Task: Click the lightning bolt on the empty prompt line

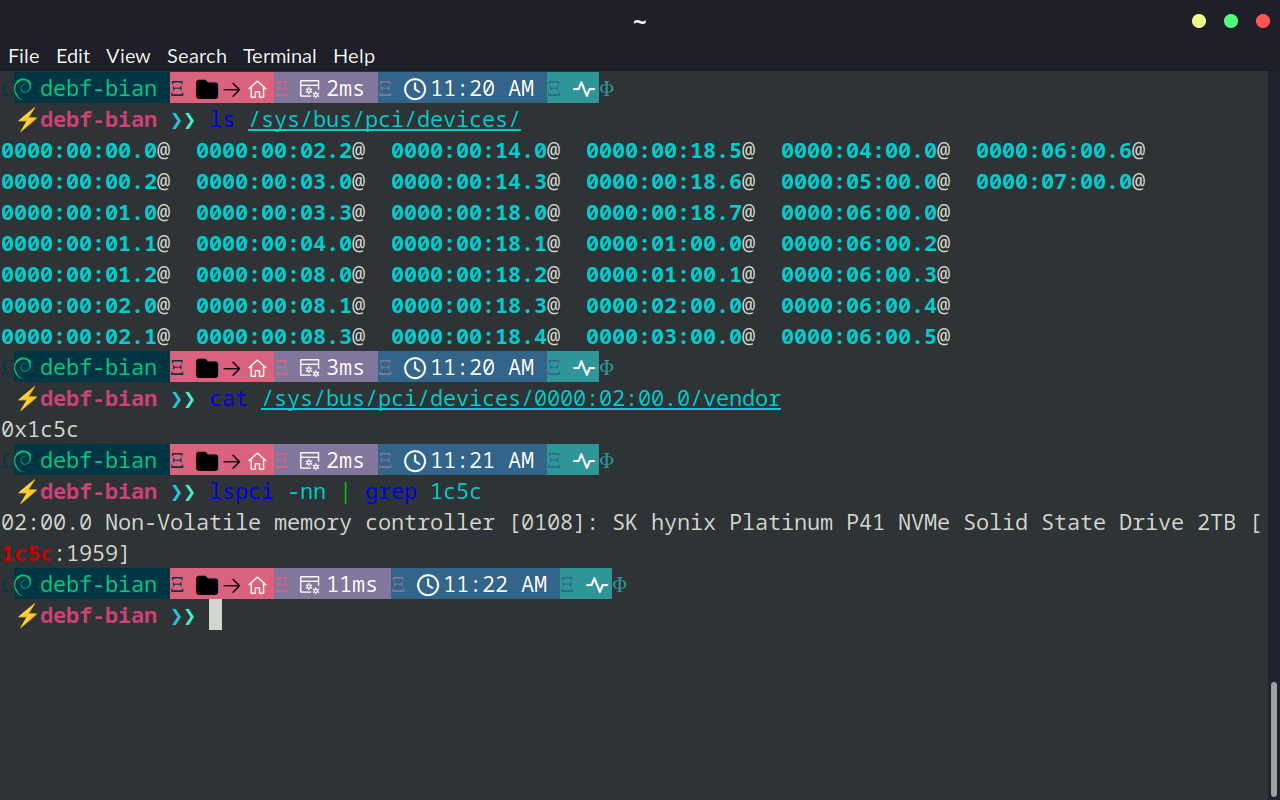Action: [x=27, y=616]
